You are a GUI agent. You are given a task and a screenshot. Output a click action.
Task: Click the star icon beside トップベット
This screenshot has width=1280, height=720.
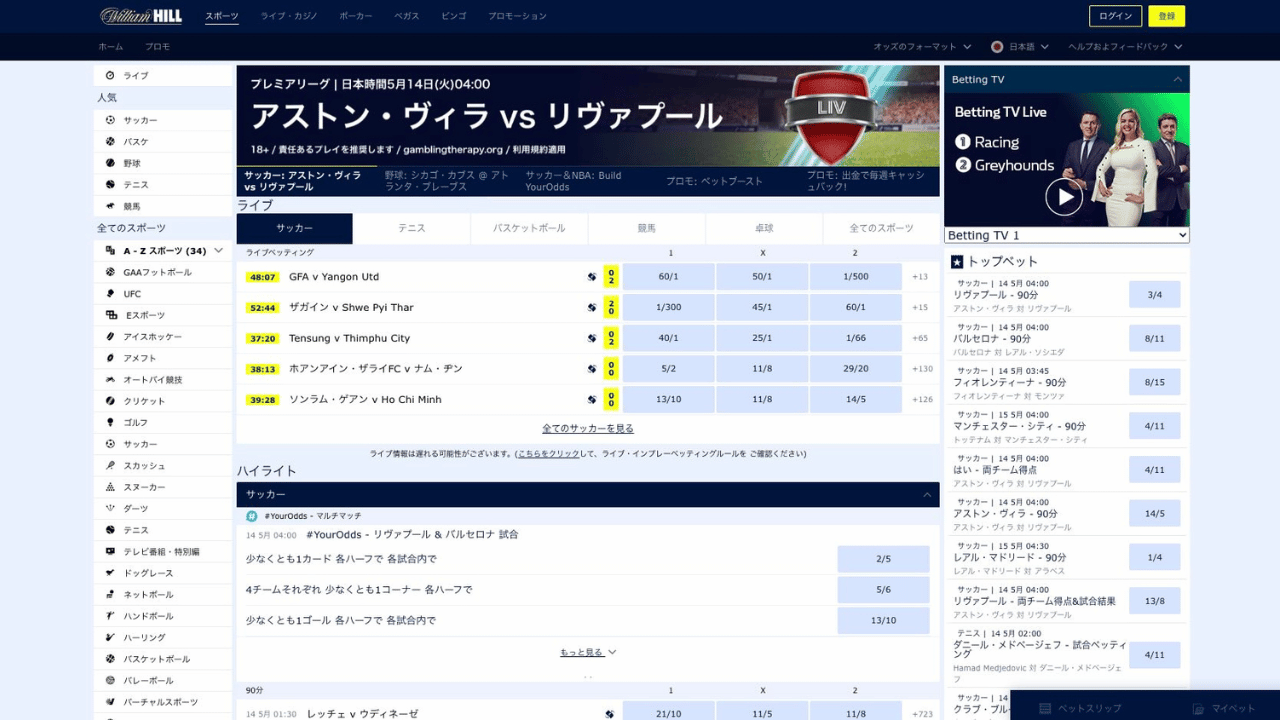coord(957,262)
